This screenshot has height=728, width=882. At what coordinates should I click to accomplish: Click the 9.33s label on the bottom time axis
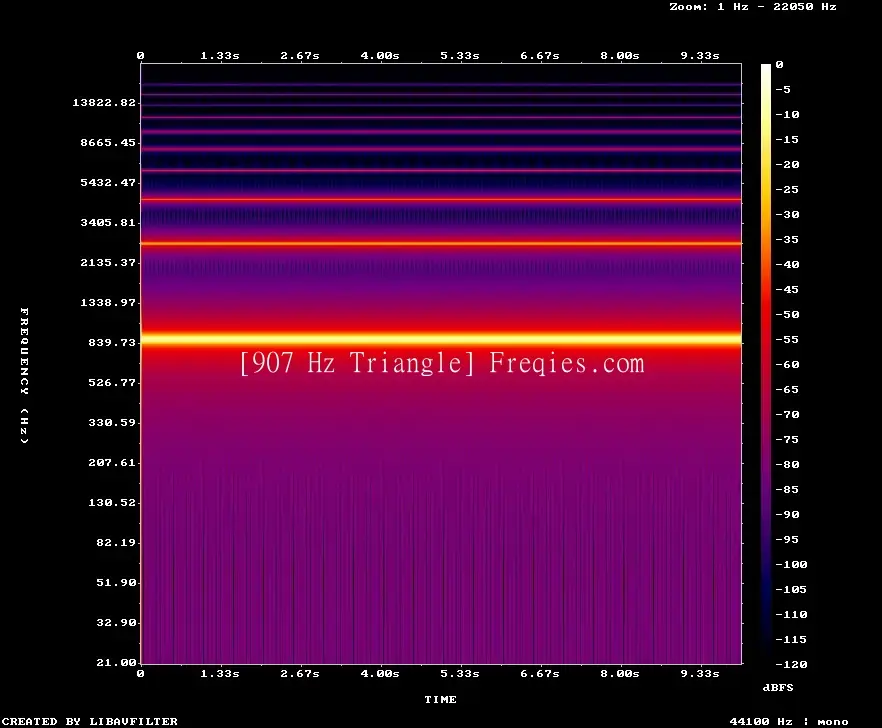700,673
